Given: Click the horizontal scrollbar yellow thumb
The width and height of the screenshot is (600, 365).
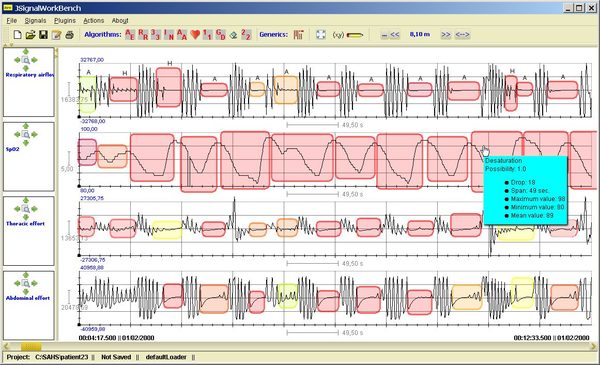Looking at the screenshot, I should coord(31,347).
